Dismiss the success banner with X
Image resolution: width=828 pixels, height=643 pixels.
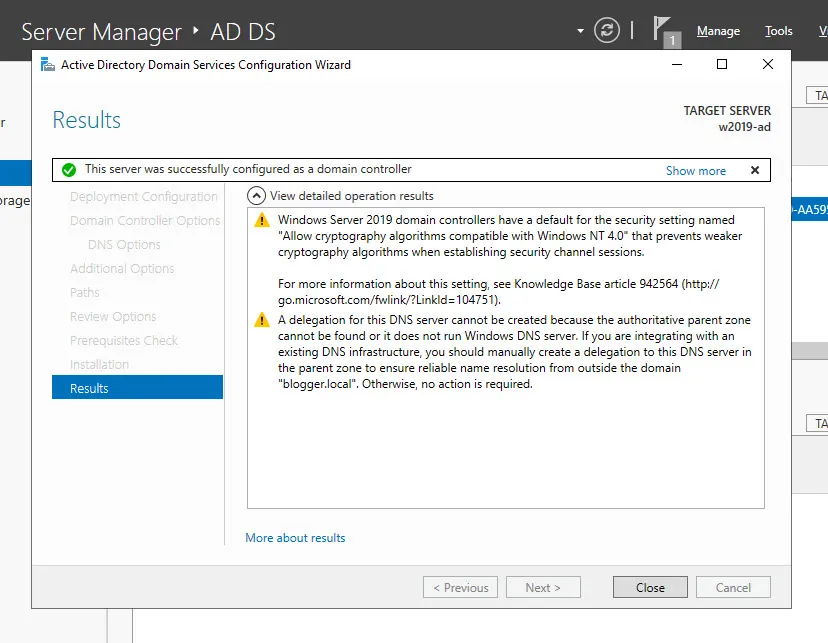(754, 170)
